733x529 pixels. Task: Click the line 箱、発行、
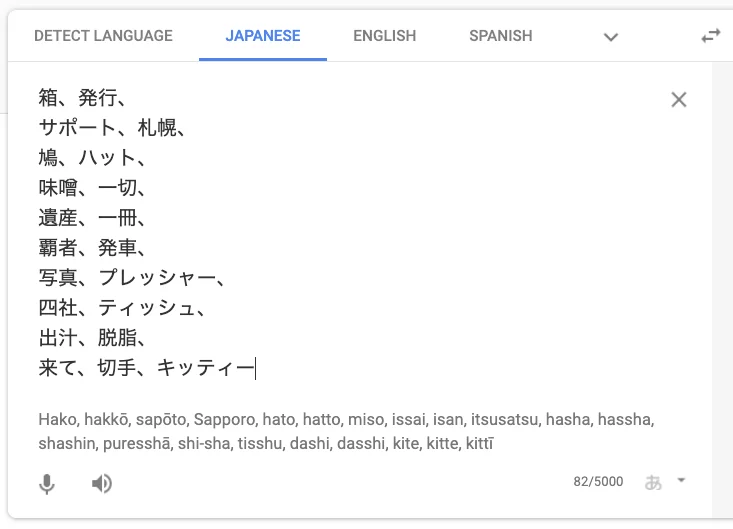[82, 98]
